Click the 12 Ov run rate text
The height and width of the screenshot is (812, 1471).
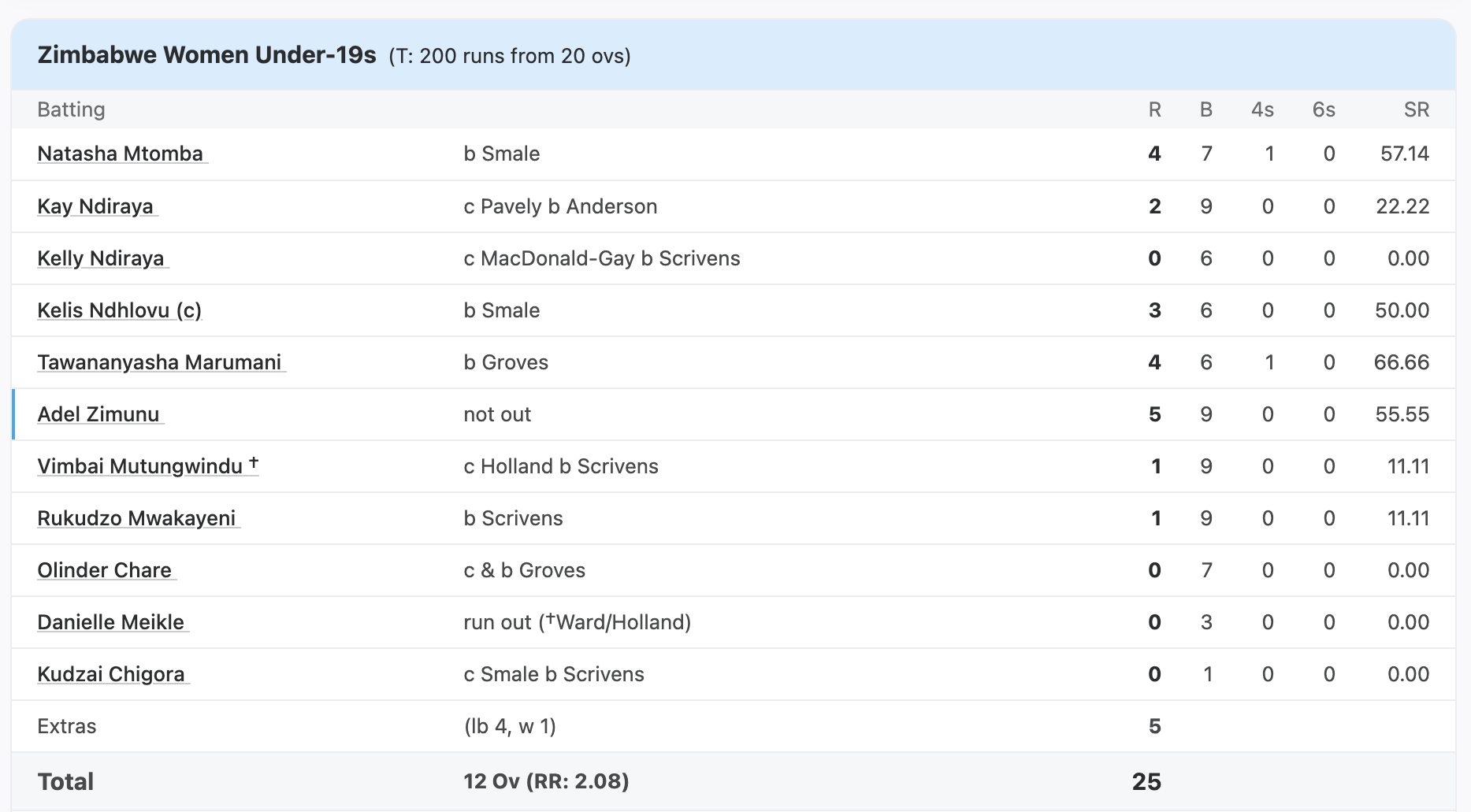tap(546, 781)
